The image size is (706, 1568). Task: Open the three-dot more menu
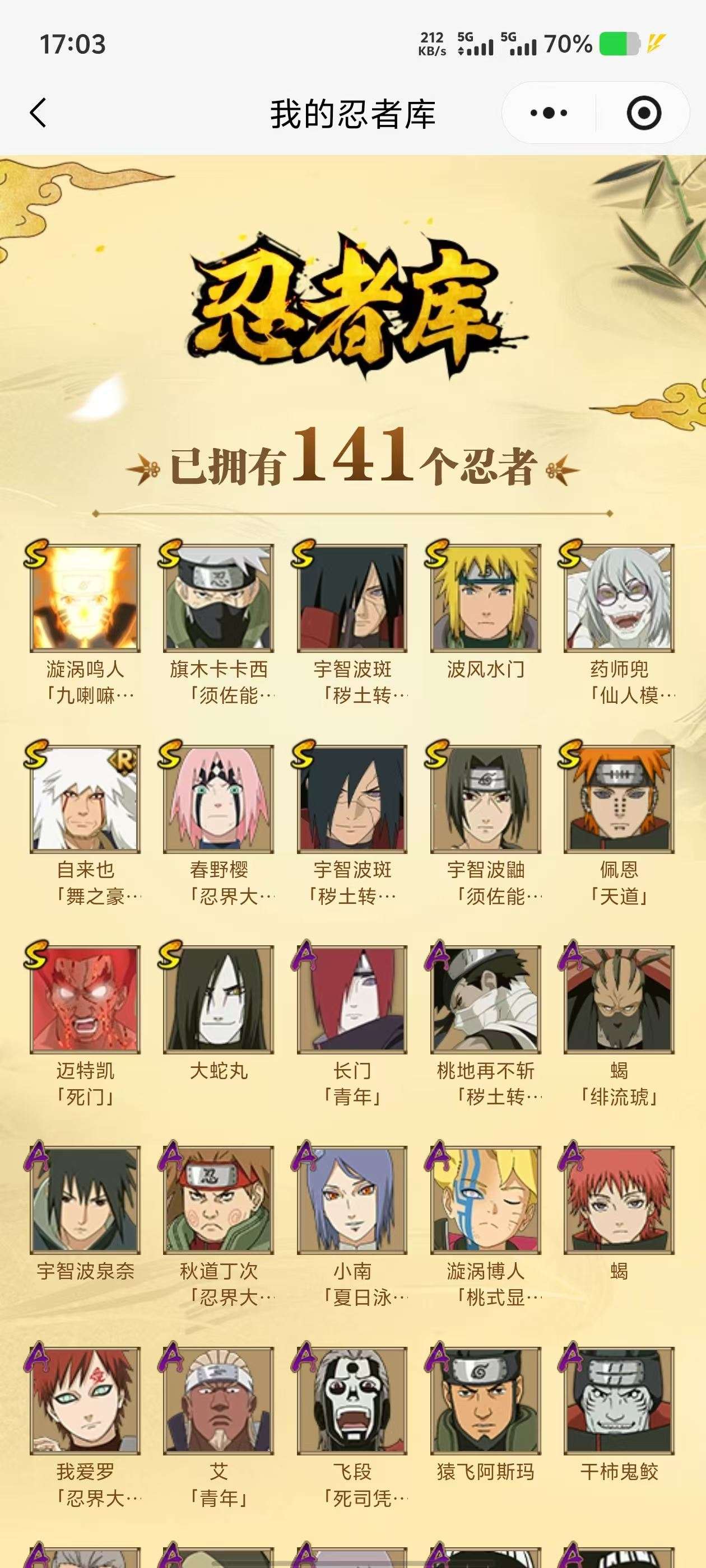pos(548,113)
